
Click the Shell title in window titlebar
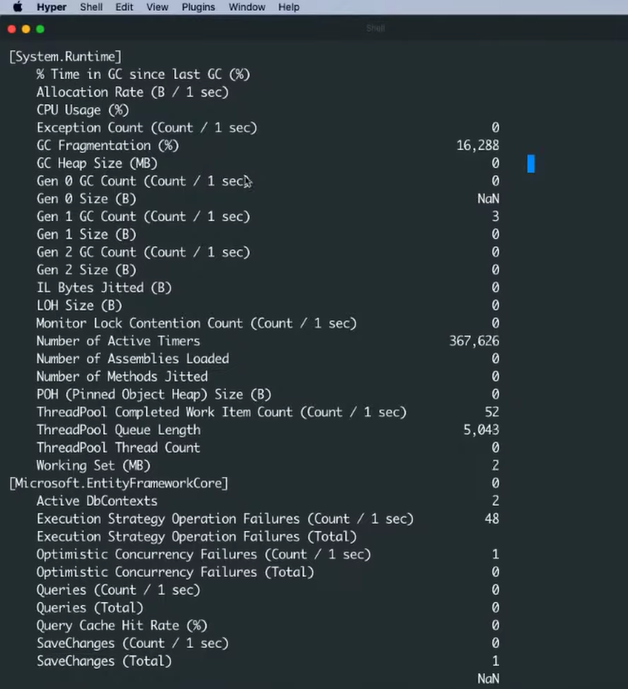click(375, 29)
